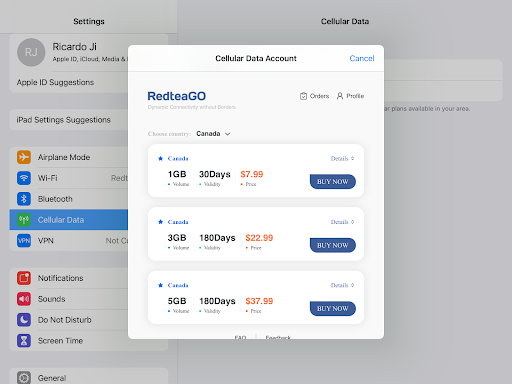
Task: Click the 1GB volume value
Action: pos(177,174)
